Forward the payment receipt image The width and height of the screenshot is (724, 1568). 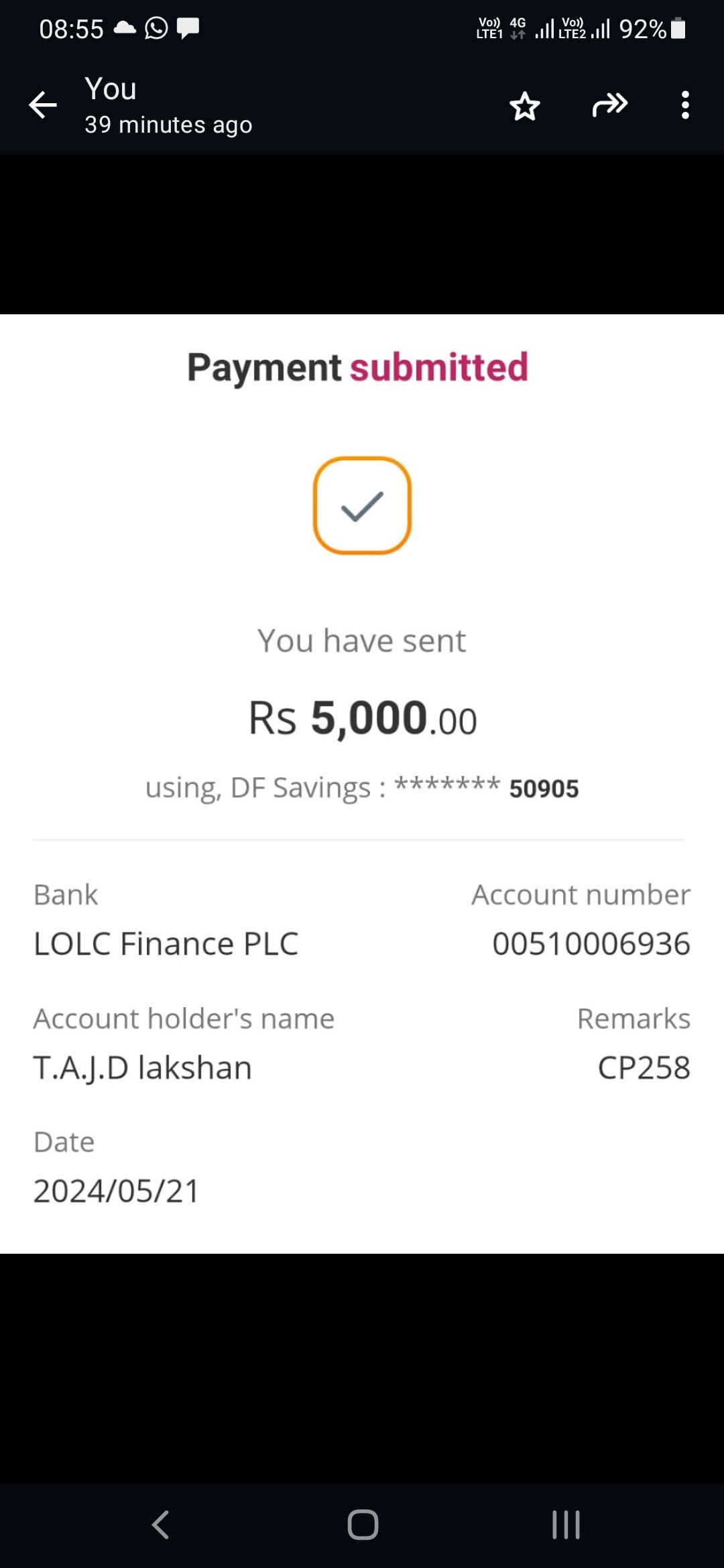609,105
